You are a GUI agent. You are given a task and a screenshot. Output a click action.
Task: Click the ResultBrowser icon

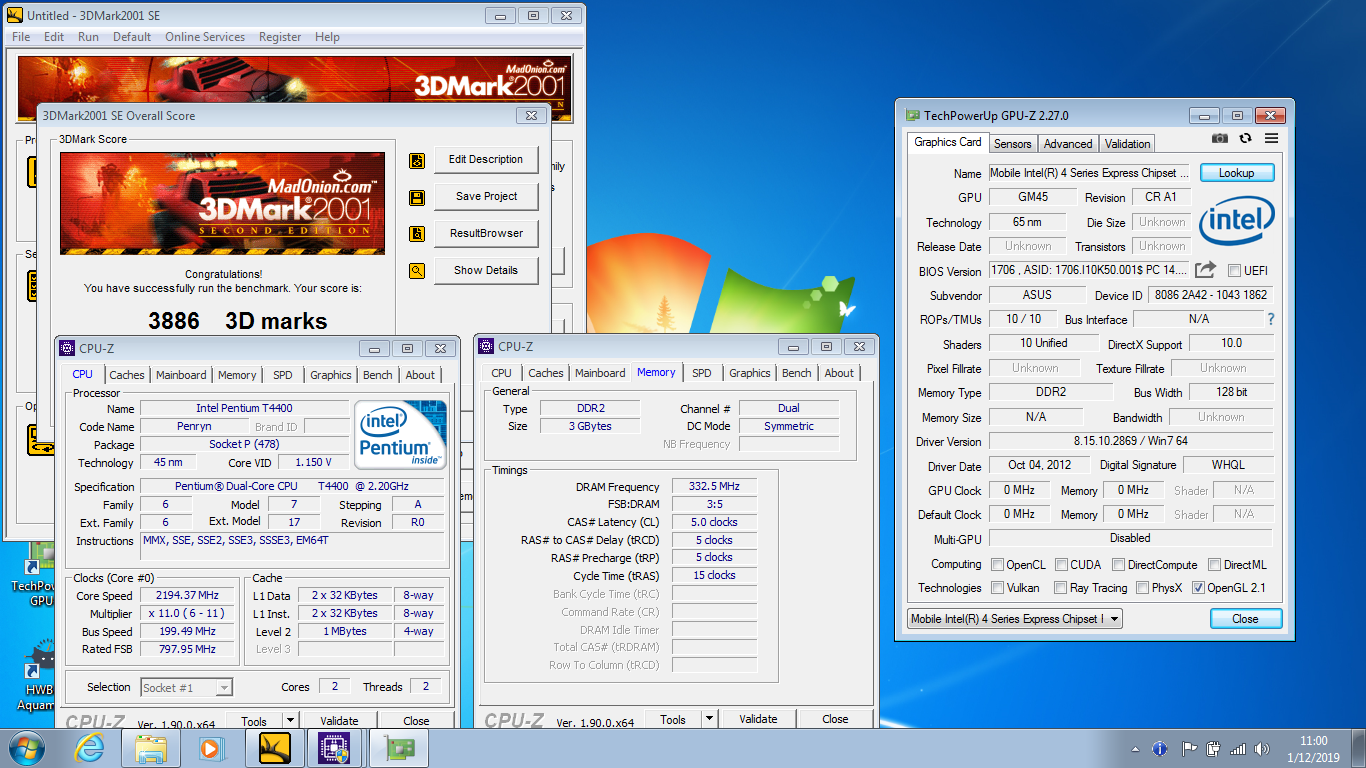[x=417, y=234]
